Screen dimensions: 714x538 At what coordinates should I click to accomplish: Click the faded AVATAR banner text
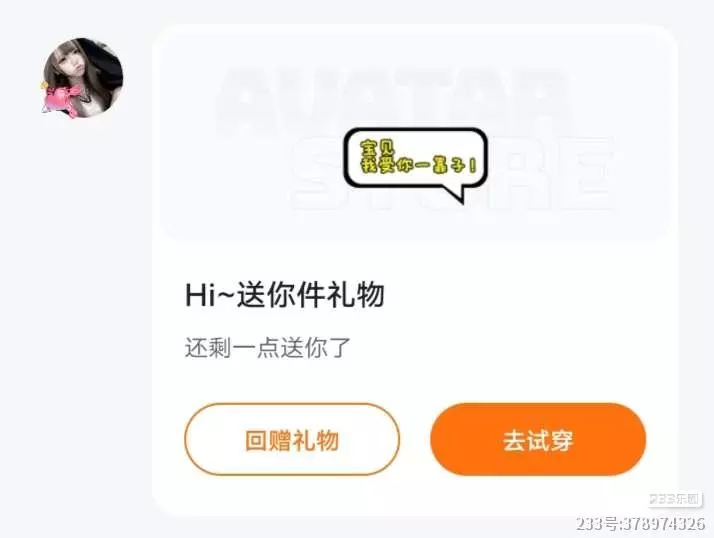coord(392,103)
